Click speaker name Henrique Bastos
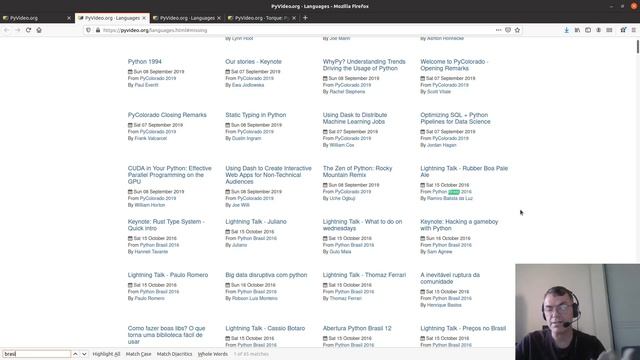 click(x=444, y=305)
